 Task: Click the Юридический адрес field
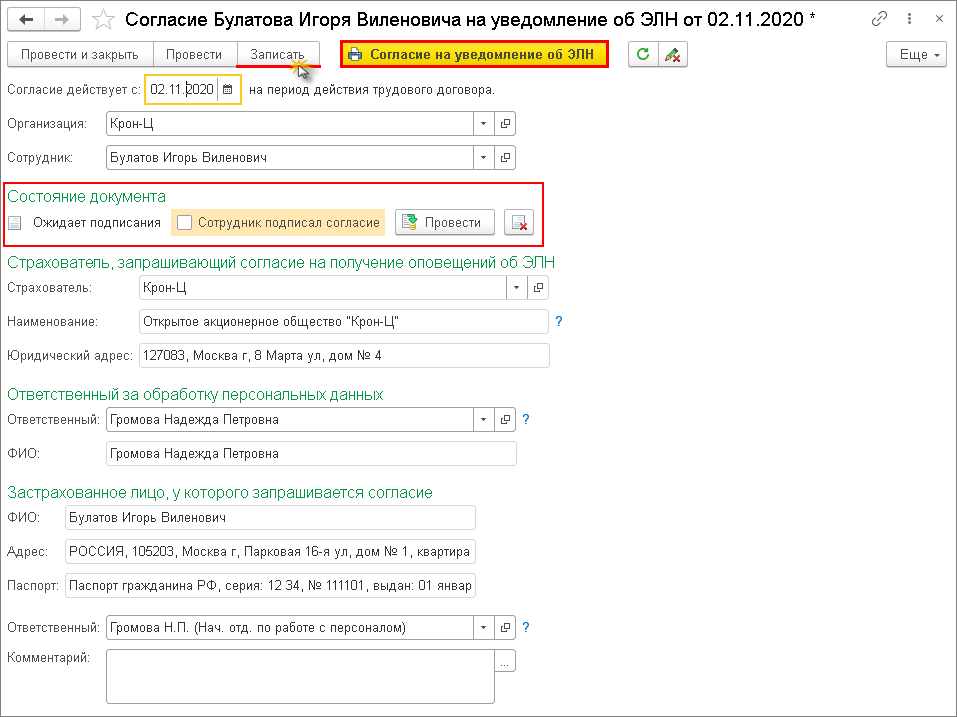pos(344,356)
